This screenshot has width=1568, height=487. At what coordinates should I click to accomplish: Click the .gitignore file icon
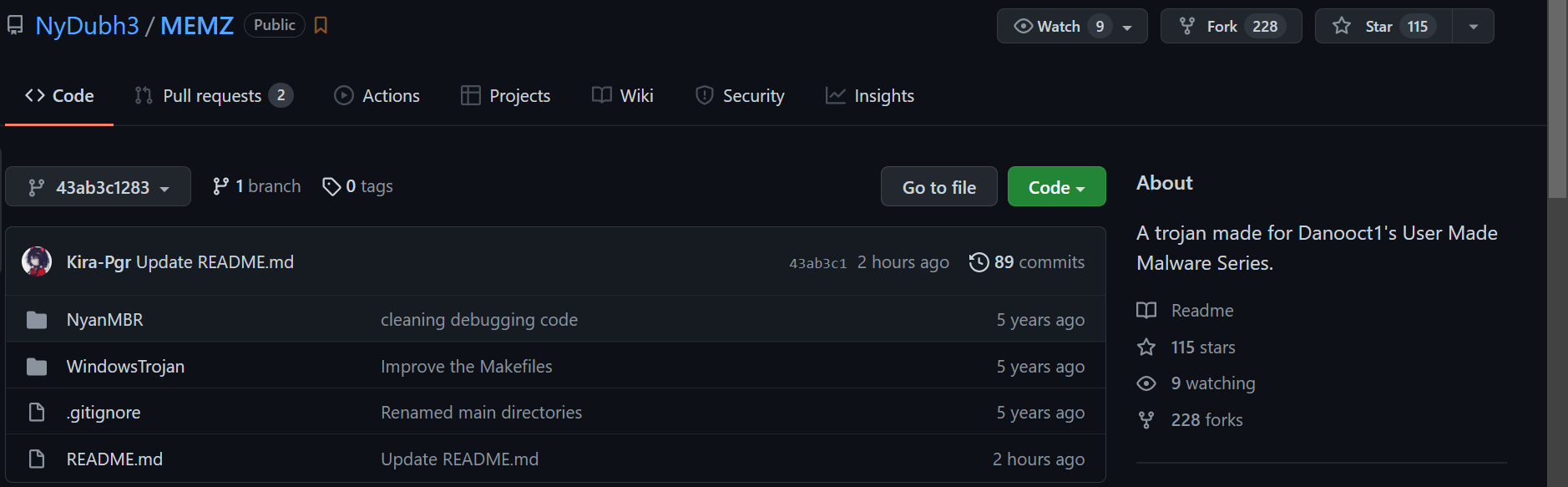click(x=37, y=413)
